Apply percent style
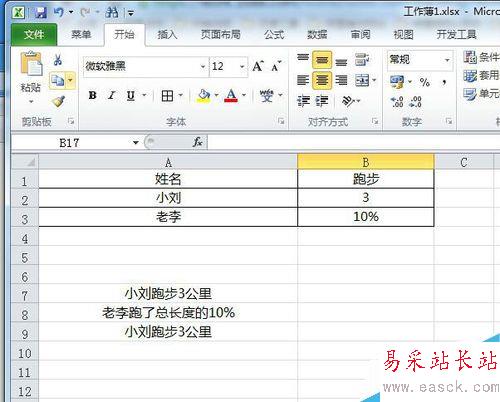 tap(425, 82)
